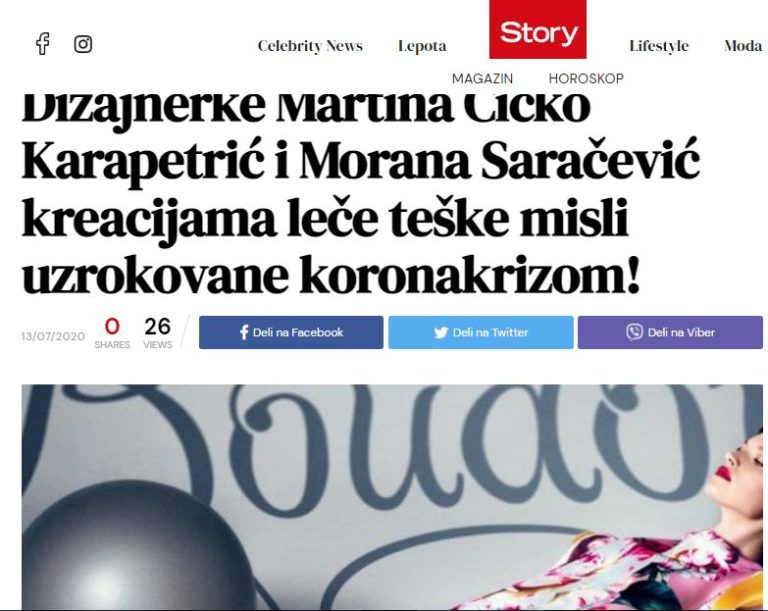
Task: Share article via Deli na Twitter
Action: click(481, 332)
